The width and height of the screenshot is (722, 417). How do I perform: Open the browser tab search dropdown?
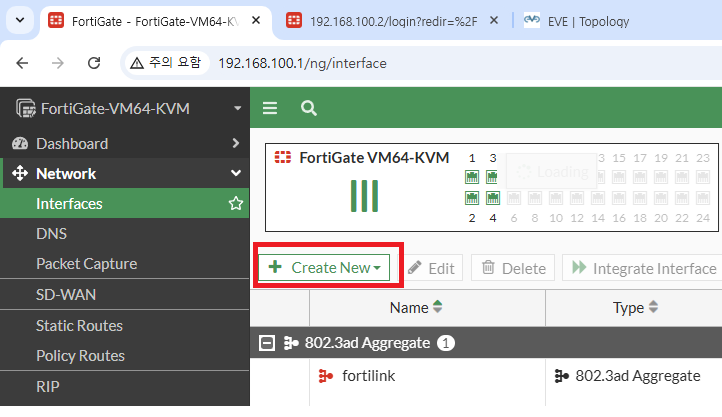click(20, 20)
